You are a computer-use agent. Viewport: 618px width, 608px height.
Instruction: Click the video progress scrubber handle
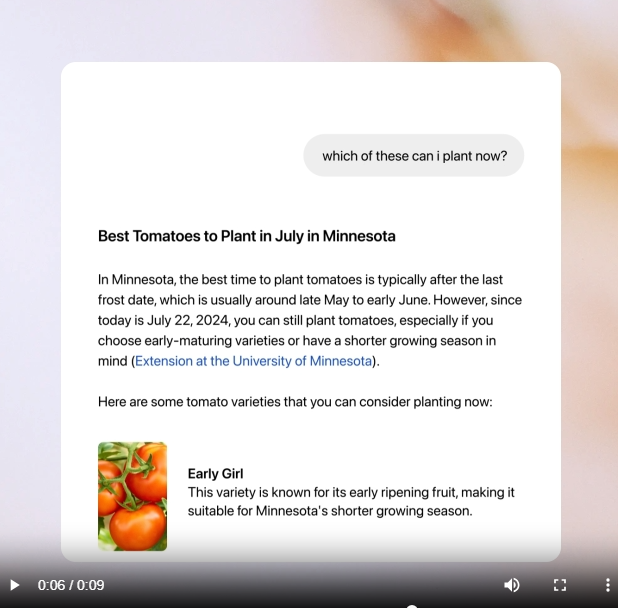412,607
